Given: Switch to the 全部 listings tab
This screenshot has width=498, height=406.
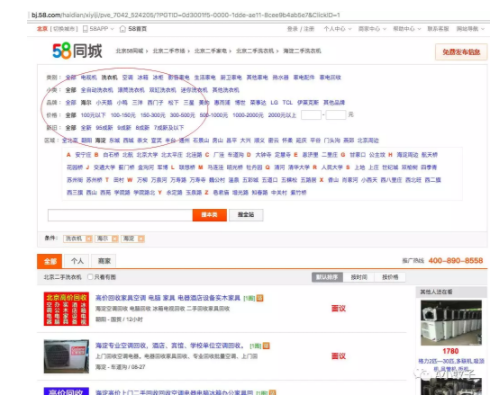Looking at the screenshot, I should pos(50,261).
